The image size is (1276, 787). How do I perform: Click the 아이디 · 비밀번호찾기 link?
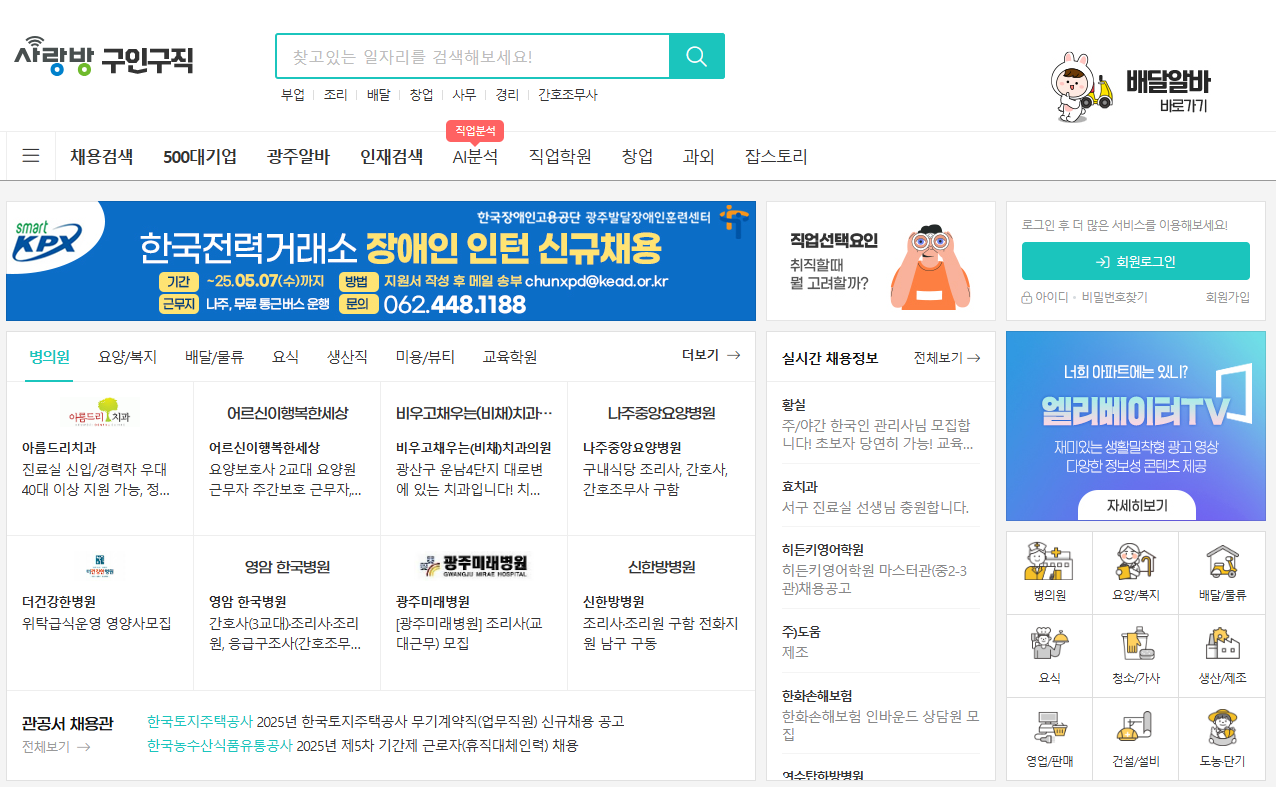click(x=1084, y=297)
